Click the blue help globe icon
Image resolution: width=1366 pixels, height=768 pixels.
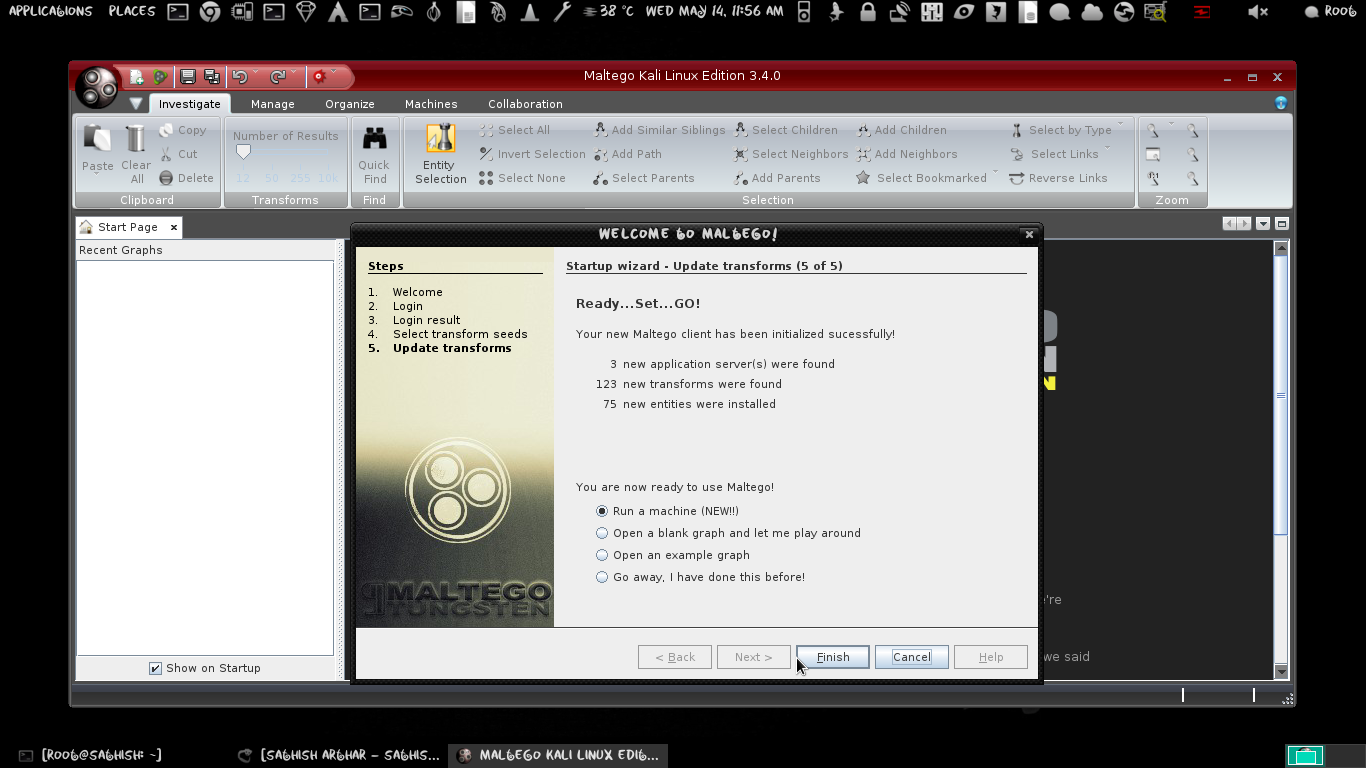click(1281, 103)
